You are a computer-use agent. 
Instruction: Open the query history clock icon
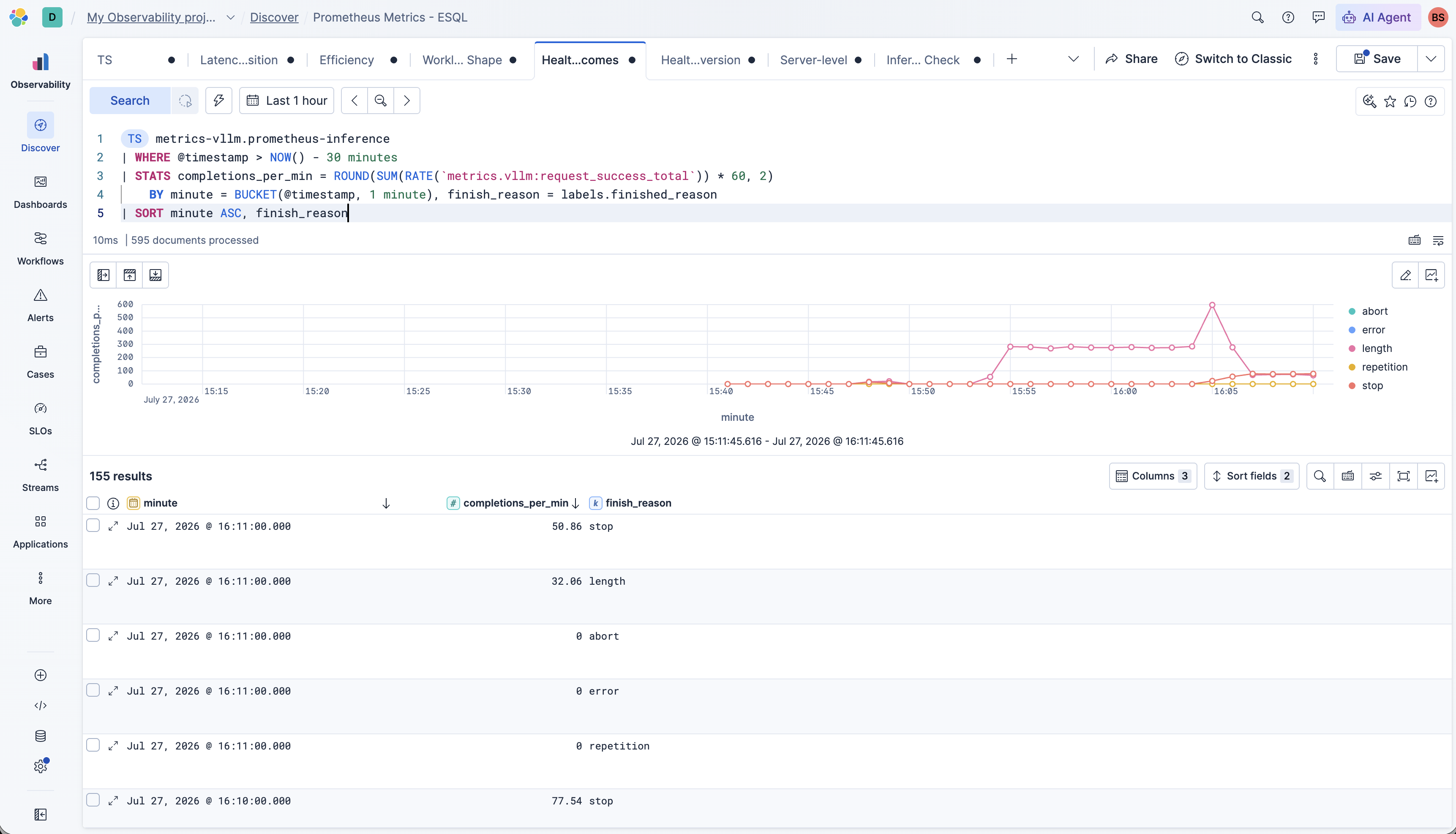pos(1410,101)
